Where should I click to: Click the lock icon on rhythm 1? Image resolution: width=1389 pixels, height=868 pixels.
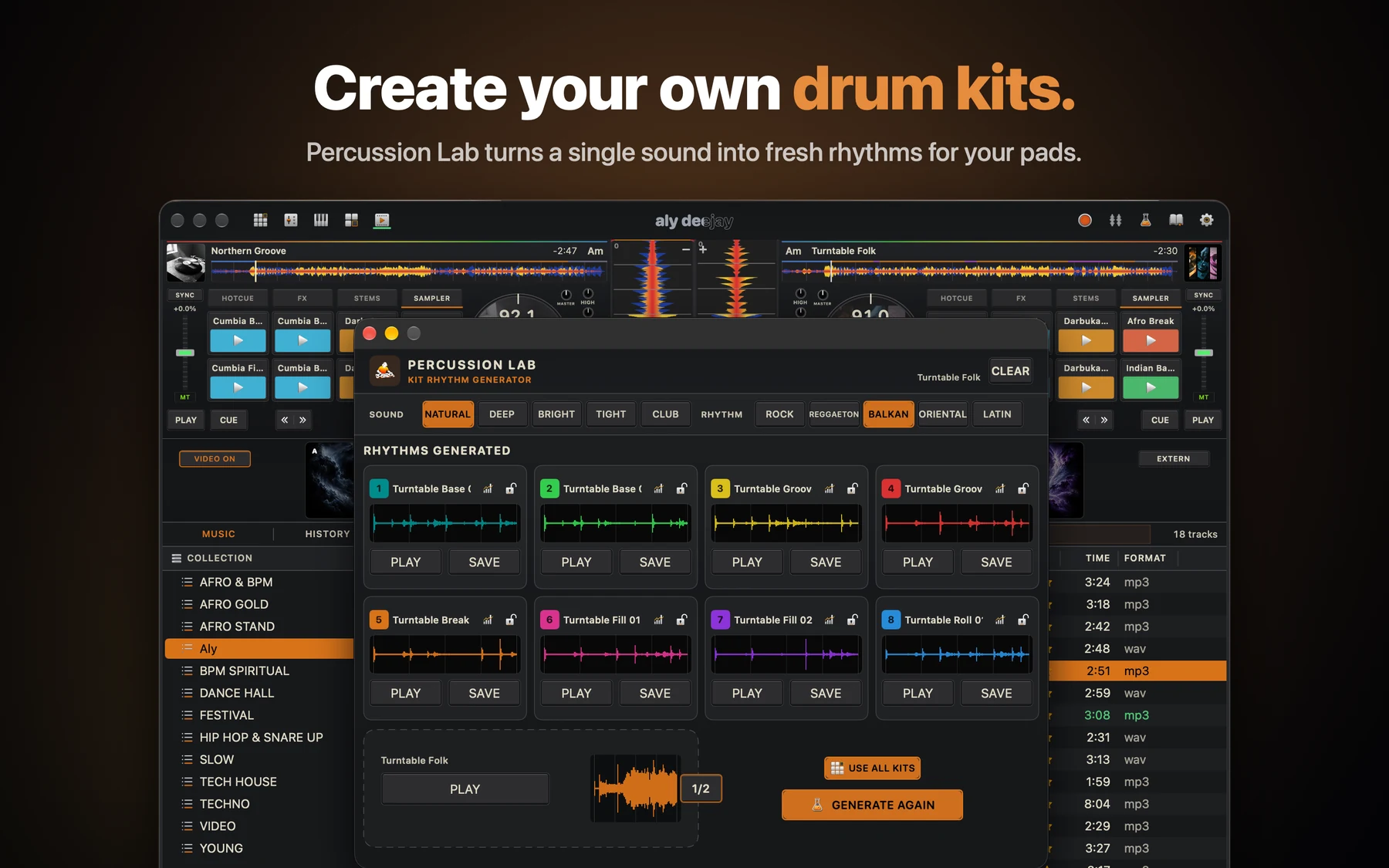pyautogui.click(x=511, y=488)
